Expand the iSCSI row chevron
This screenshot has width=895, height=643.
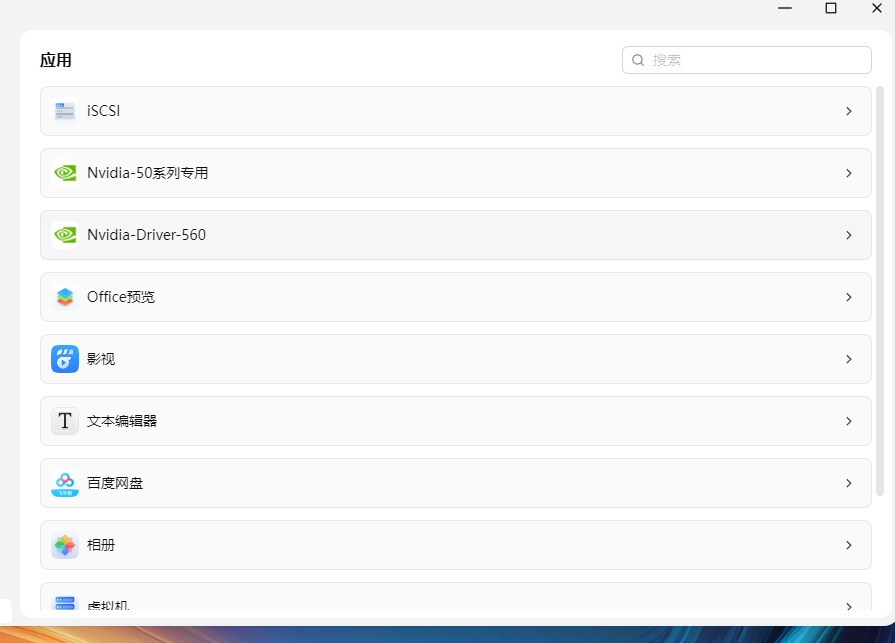coord(849,111)
